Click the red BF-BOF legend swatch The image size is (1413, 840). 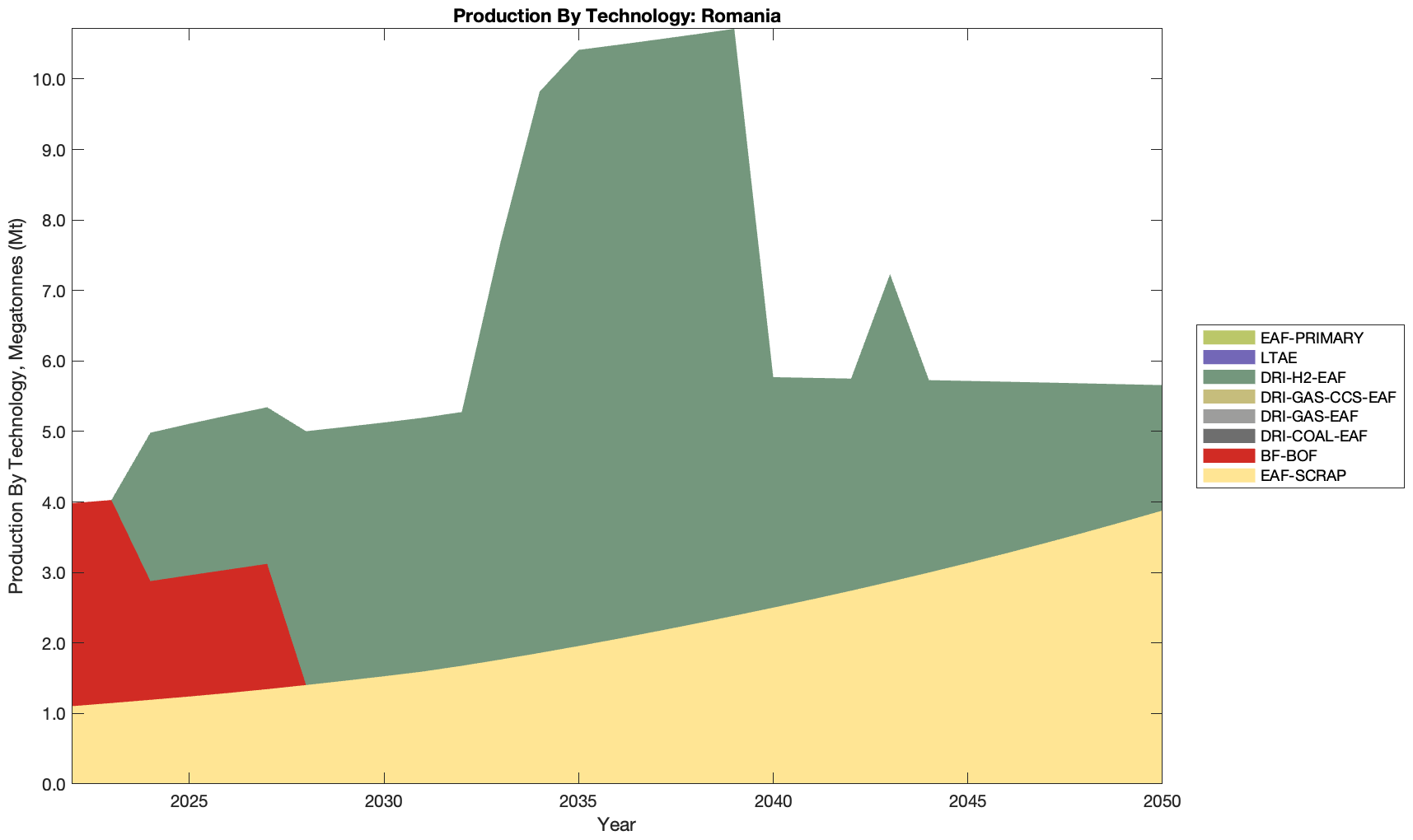tap(1228, 455)
